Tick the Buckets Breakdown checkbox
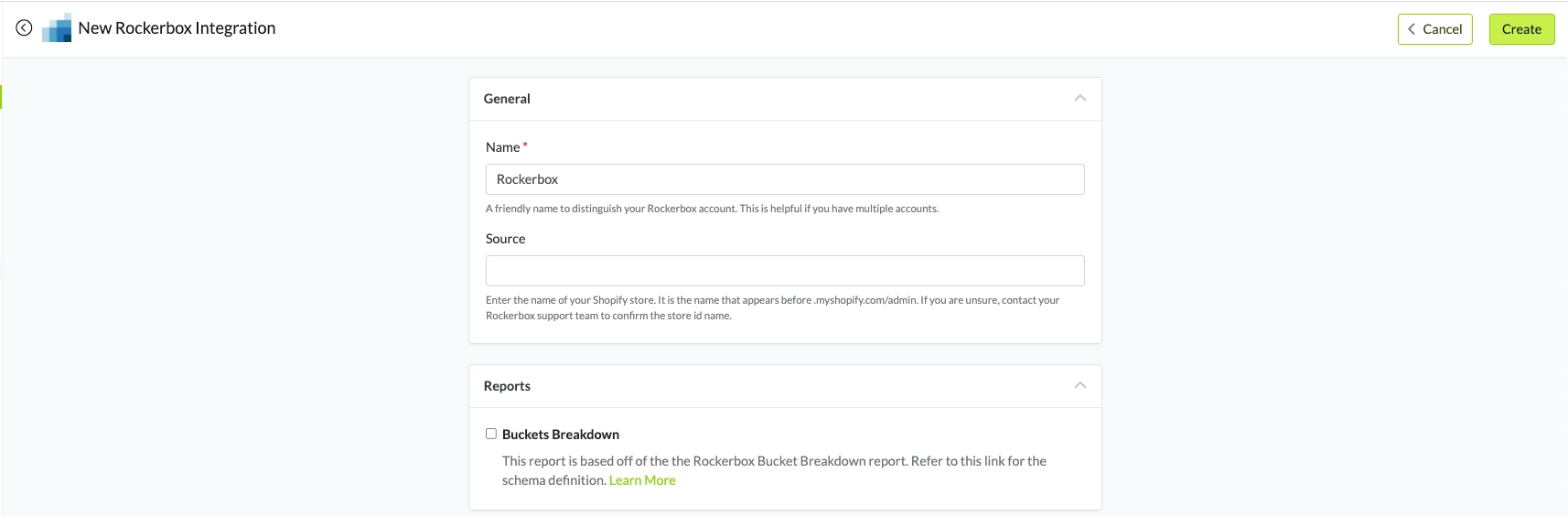This screenshot has width=1568, height=516. (x=491, y=434)
